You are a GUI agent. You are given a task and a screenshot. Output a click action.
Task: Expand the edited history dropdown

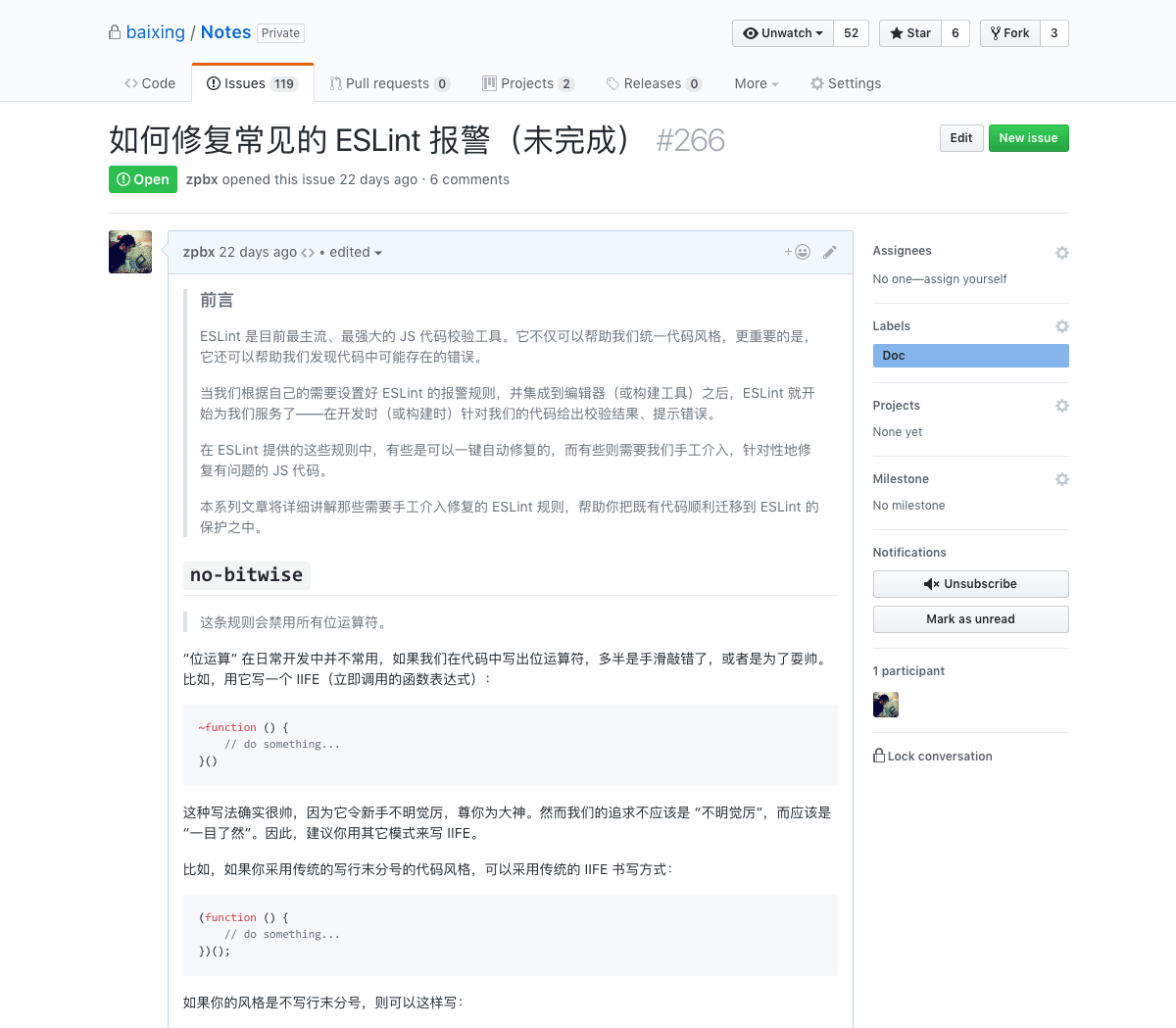coord(356,252)
